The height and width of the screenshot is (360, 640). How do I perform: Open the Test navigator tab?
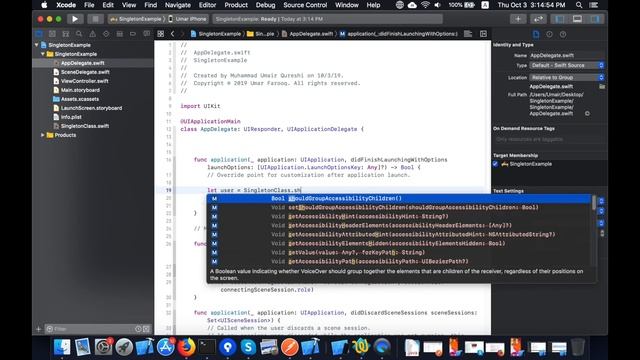pyautogui.click(x=106, y=34)
